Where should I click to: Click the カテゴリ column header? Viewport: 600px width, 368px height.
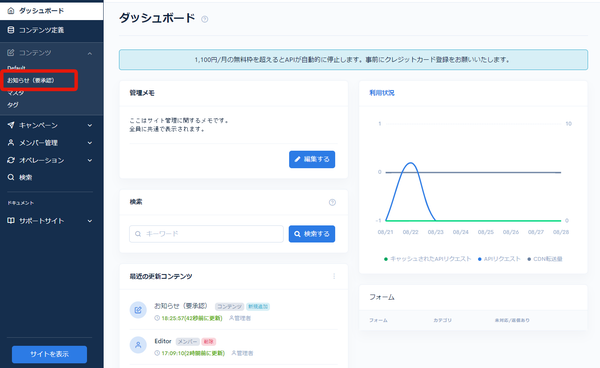(x=442, y=320)
